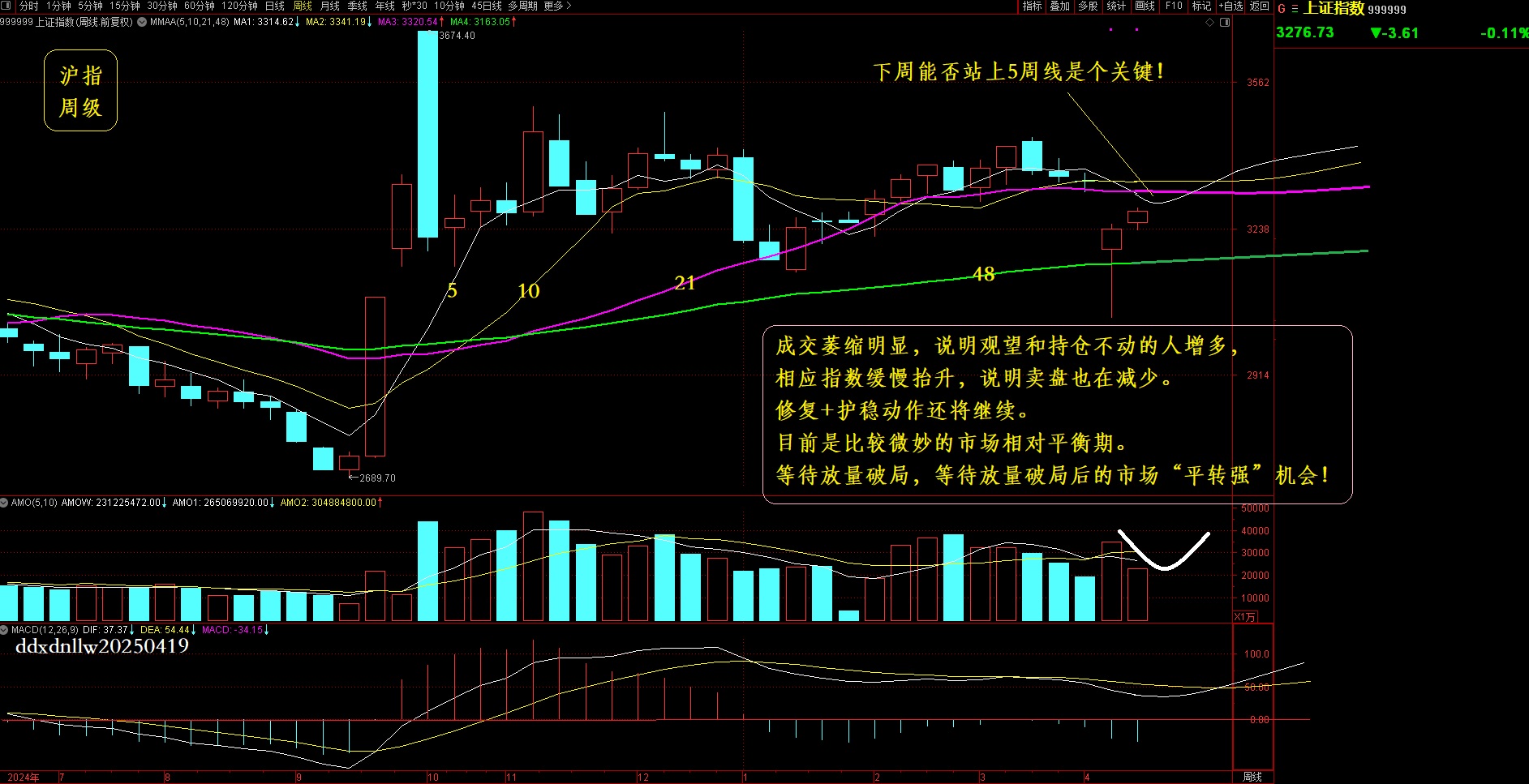The image size is (1529, 784).
Task: Select the 标记 marking tool
Action: pos(1201,6)
